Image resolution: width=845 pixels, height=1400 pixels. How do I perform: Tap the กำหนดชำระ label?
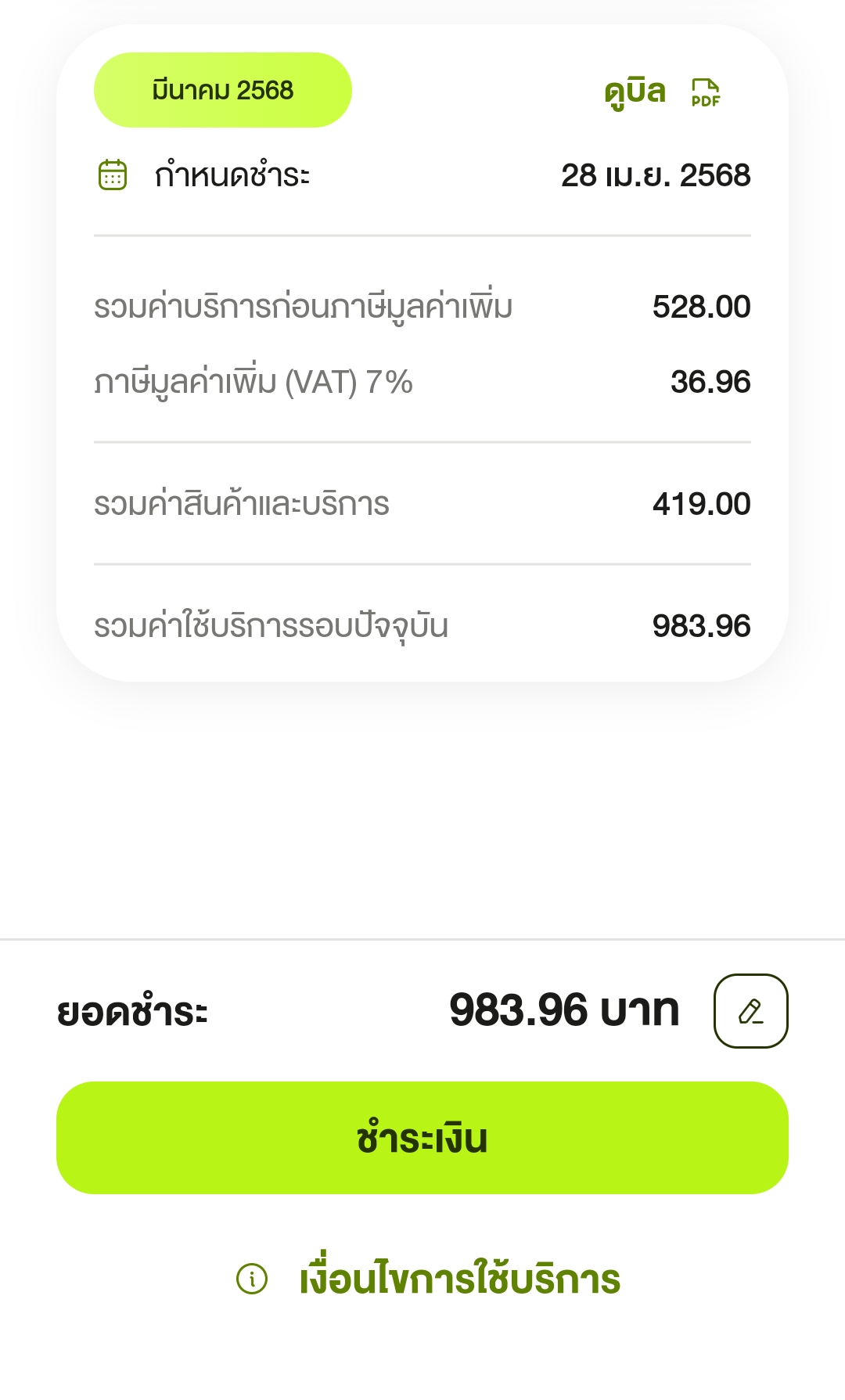click(232, 175)
